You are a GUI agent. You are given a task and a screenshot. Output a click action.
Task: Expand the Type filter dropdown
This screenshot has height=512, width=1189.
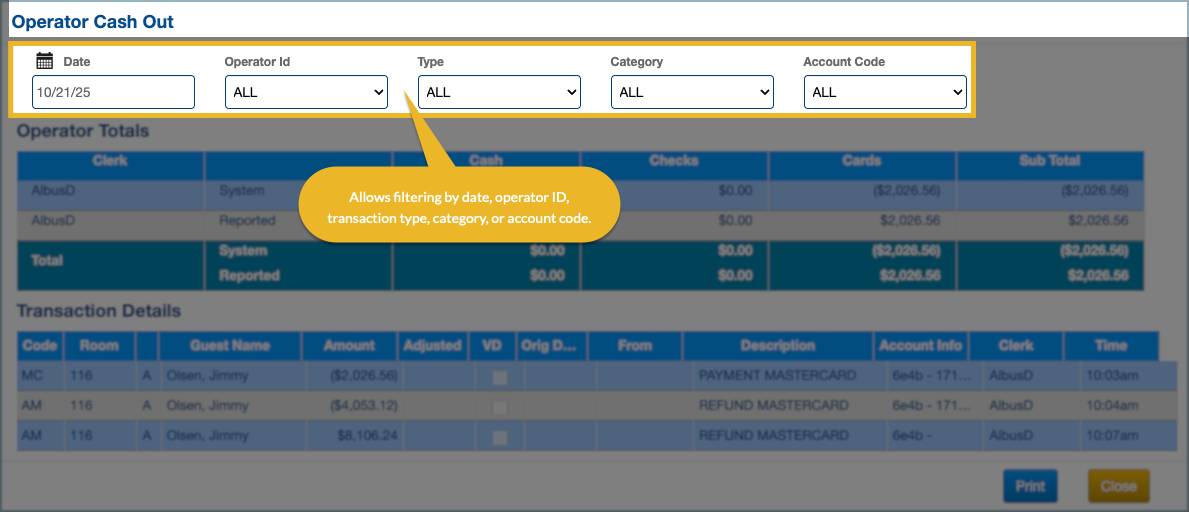(x=499, y=92)
